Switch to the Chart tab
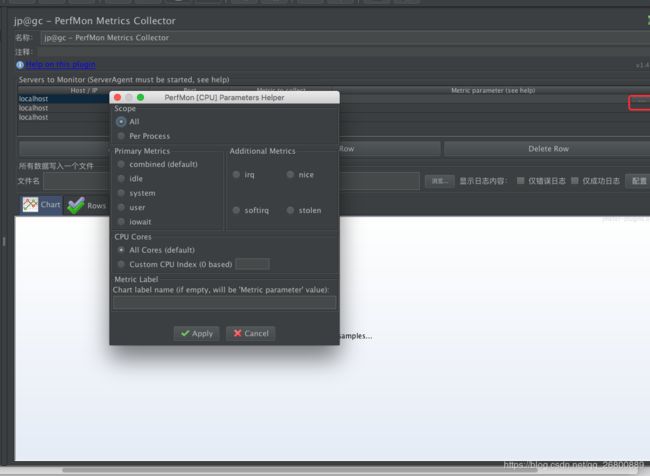Viewport: 650px width, 476px height. click(41, 205)
